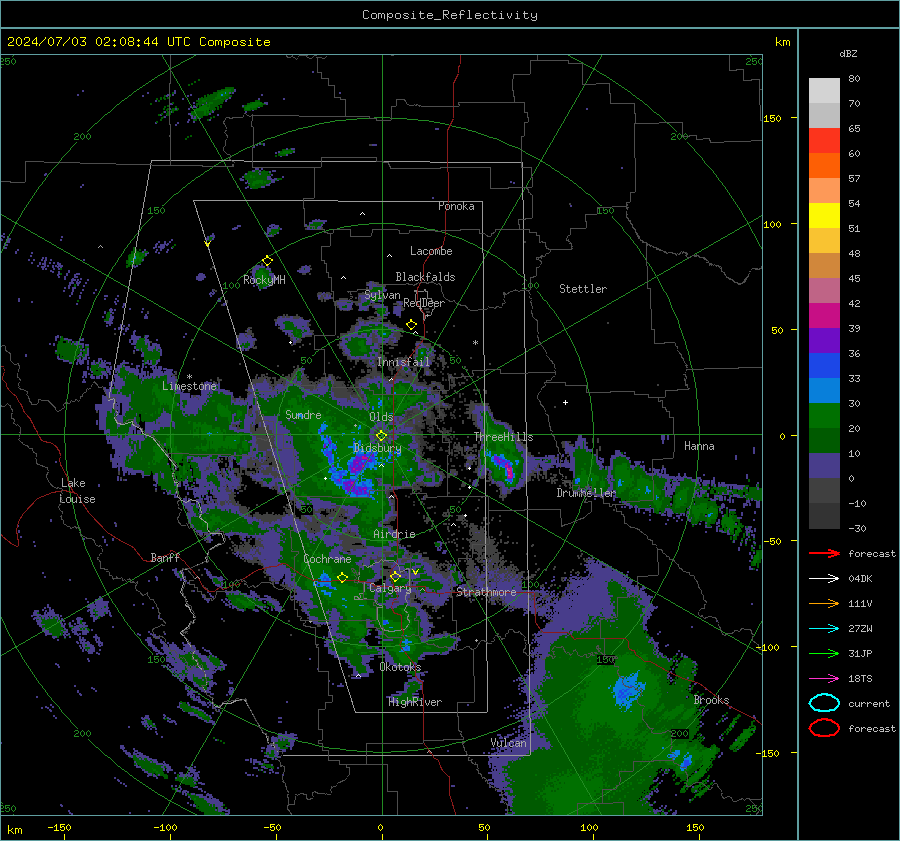
Task: Click the Sylvan label
Action: (x=382, y=295)
